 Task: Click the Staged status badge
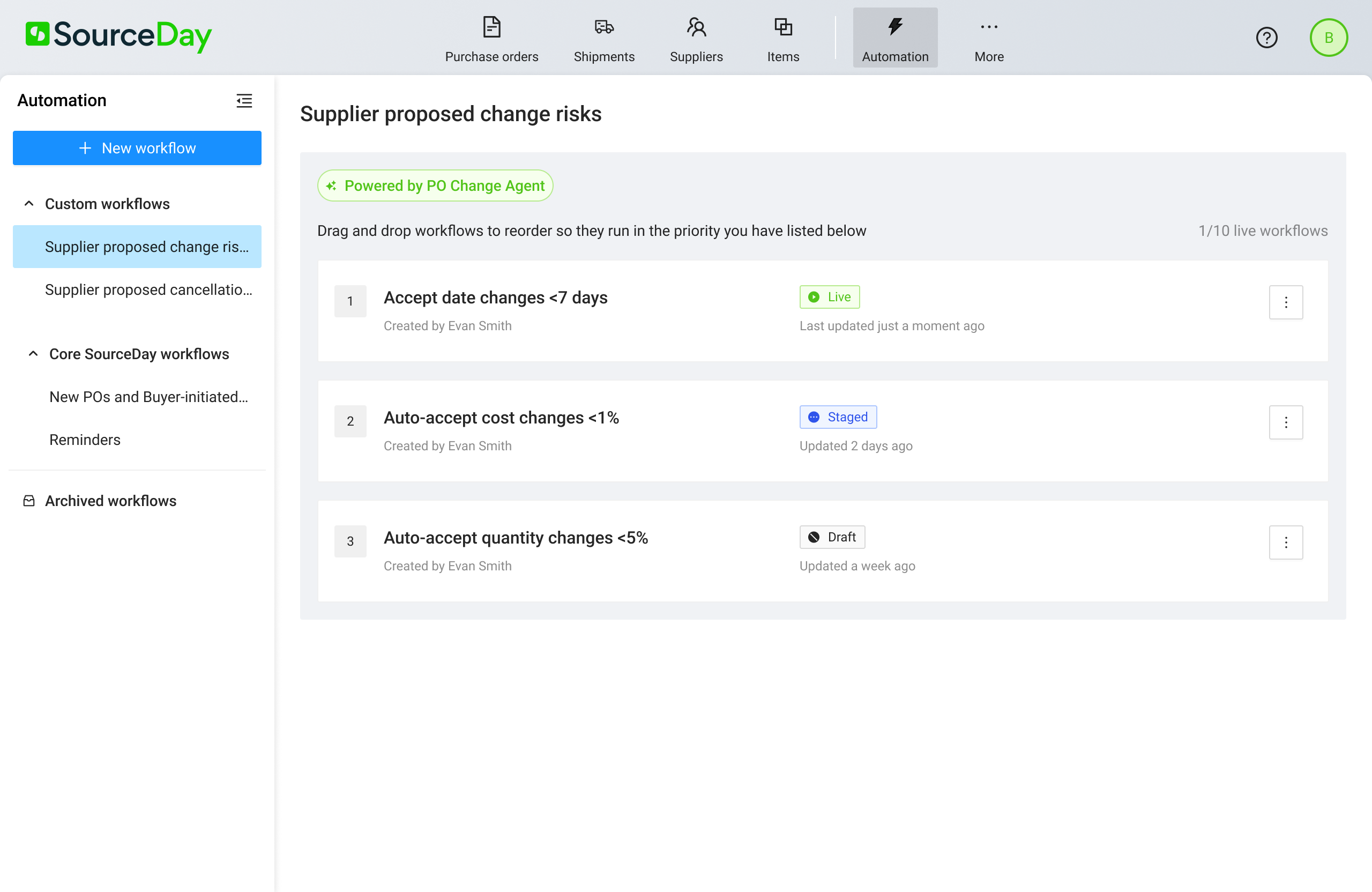click(838, 417)
